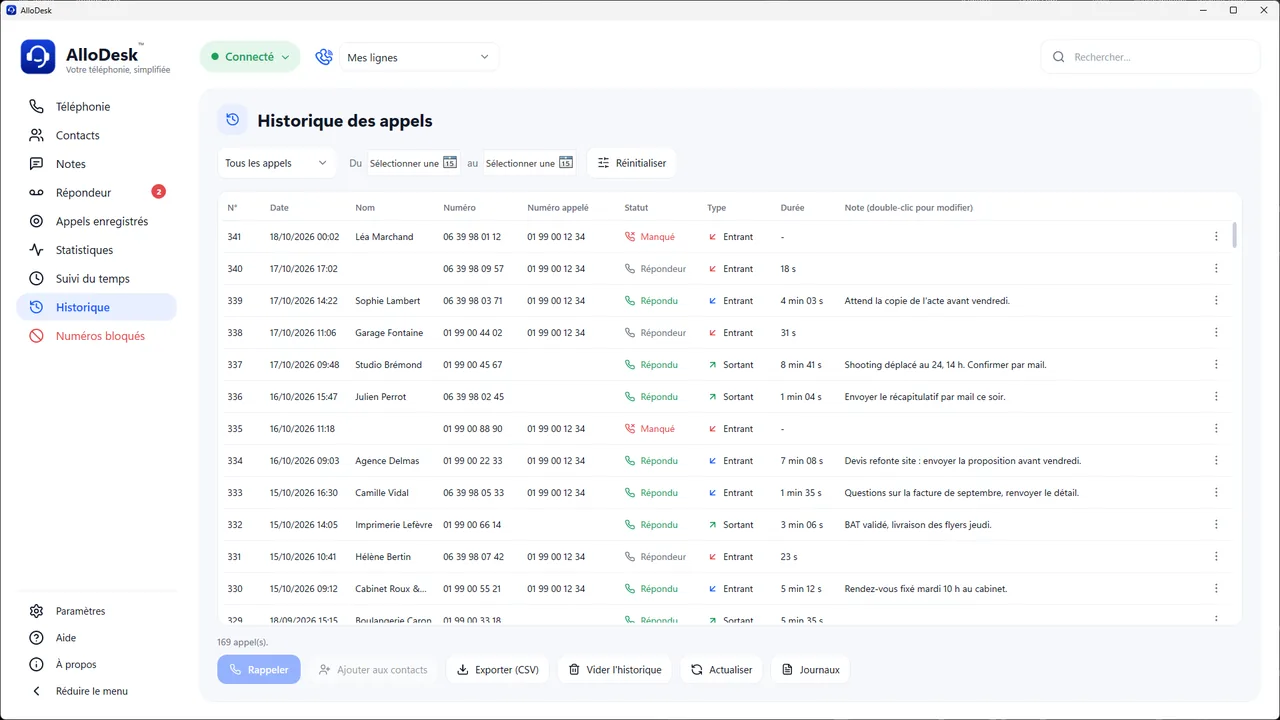Open options menu for call 338
This screenshot has height=720, width=1280.
pyautogui.click(x=1216, y=333)
